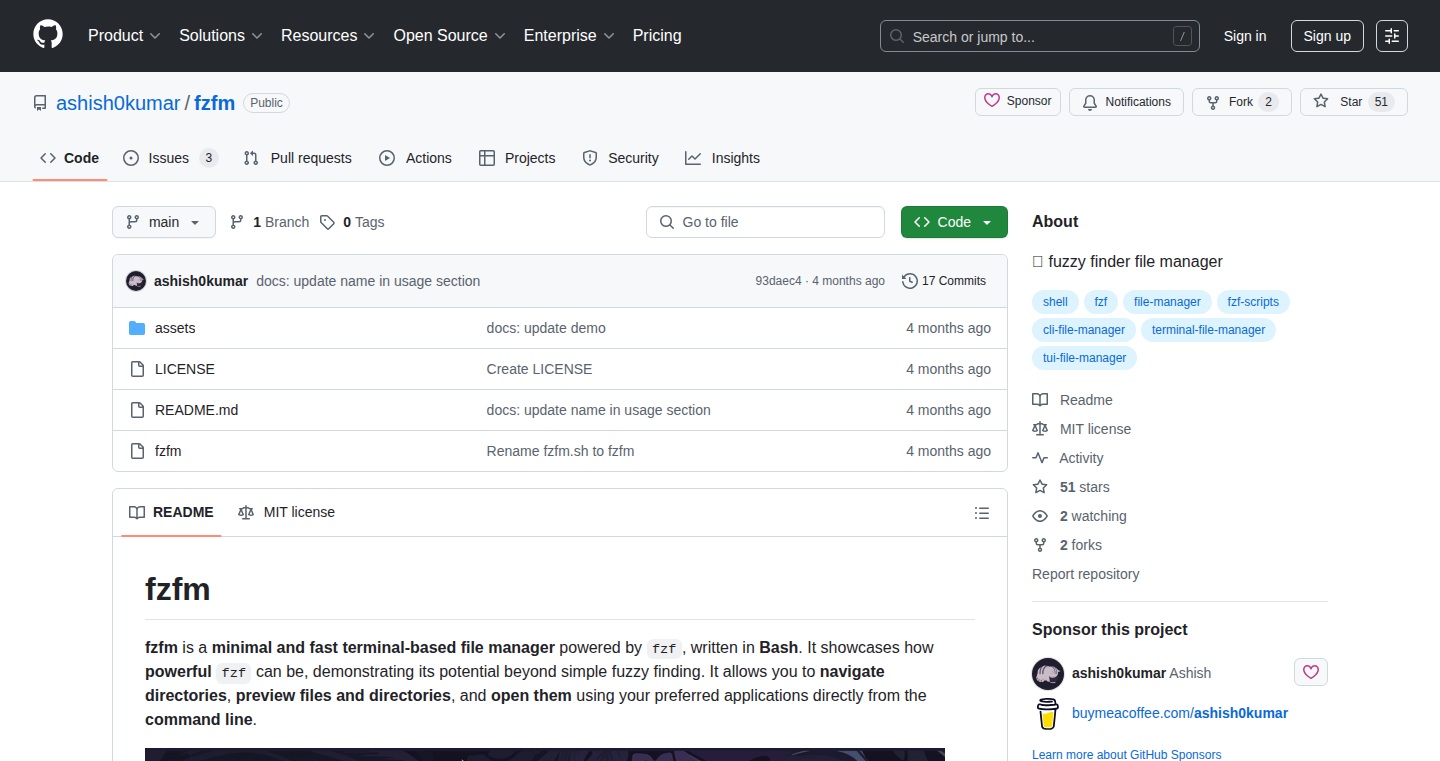Screen dimensions: 1440x761
Task: Select MIT license tab in file viewer
Action: pyautogui.click(x=287, y=512)
